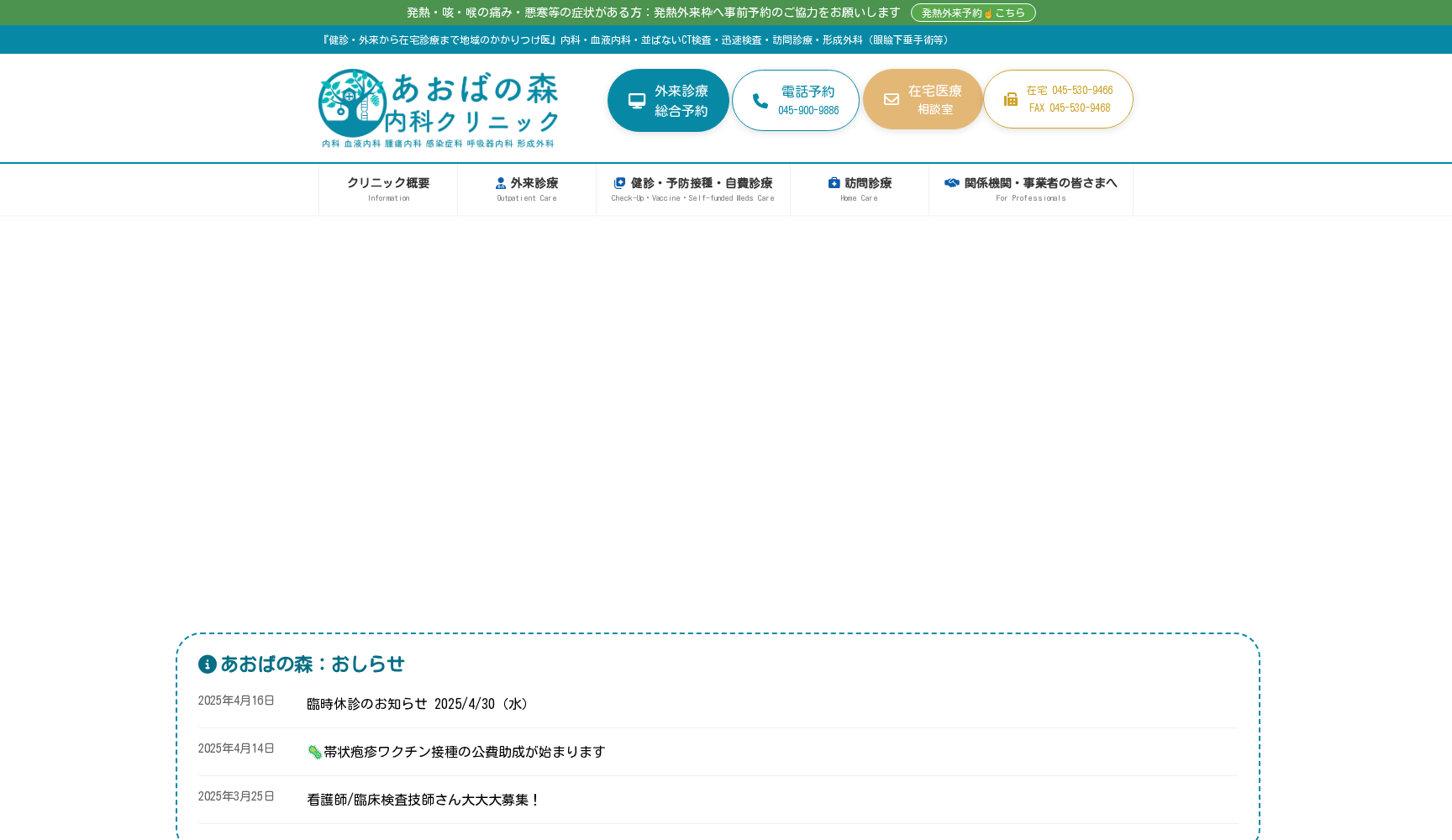This screenshot has width=1452, height=840.
Task: Open the クリニック概要 Information menu
Action: [x=388, y=189]
